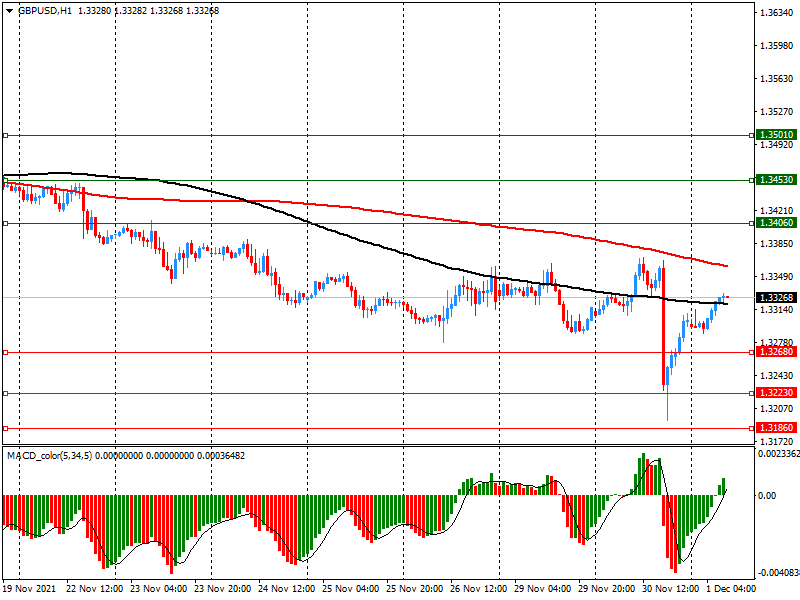Click the 23 Nov 20:00 time label

point(222,589)
